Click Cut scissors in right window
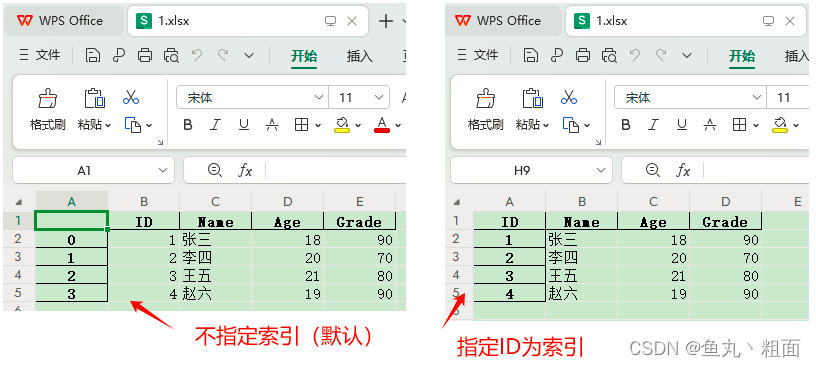The width and height of the screenshot is (816, 367). point(569,97)
